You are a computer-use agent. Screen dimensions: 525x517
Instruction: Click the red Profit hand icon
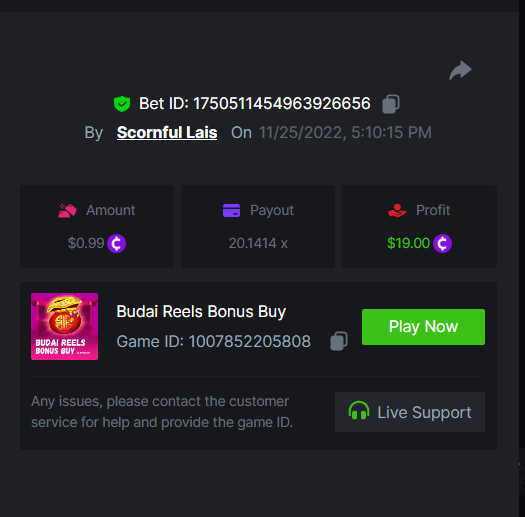(x=397, y=211)
